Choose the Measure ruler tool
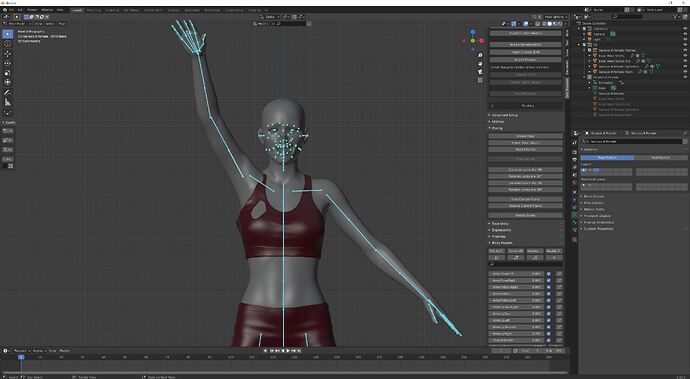690x379 pixels. [7, 102]
